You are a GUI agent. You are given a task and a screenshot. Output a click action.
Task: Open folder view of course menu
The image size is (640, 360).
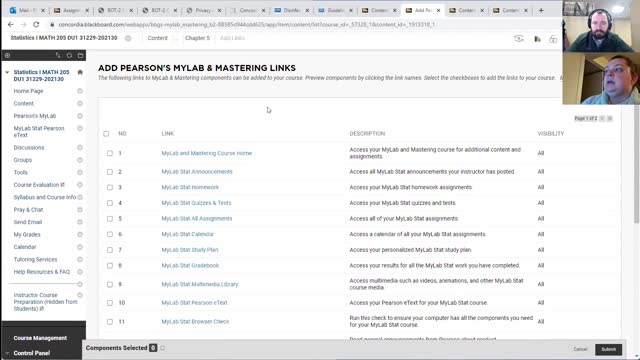[80, 55]
